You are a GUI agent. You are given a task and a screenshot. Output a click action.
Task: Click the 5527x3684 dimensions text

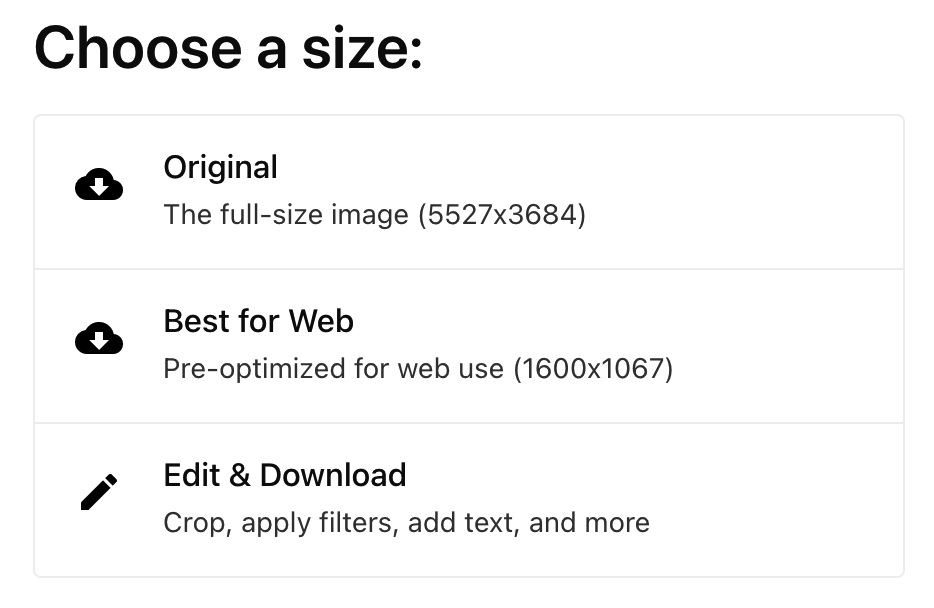click(x=502, y=215)
